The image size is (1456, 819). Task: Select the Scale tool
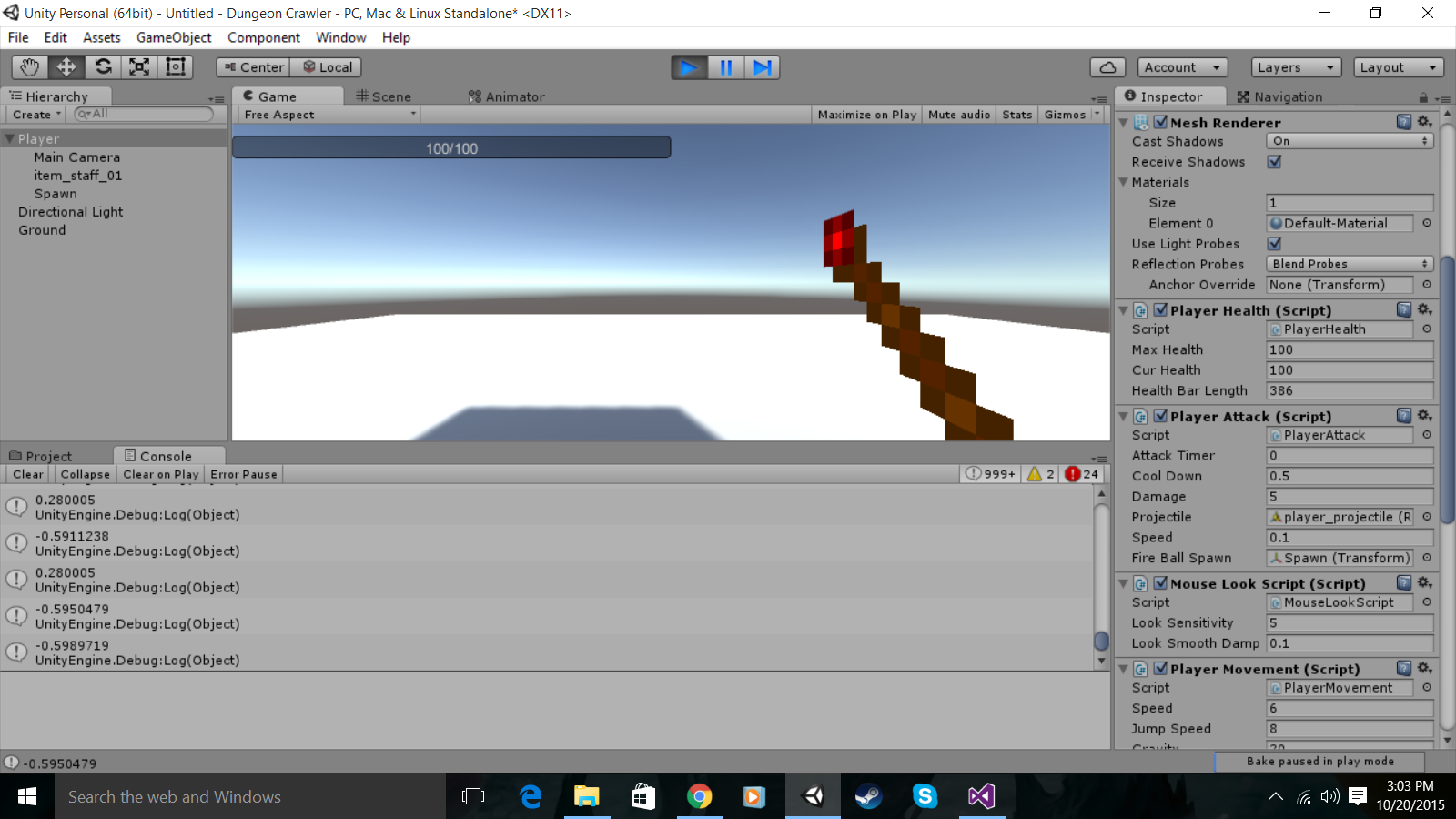139,67
